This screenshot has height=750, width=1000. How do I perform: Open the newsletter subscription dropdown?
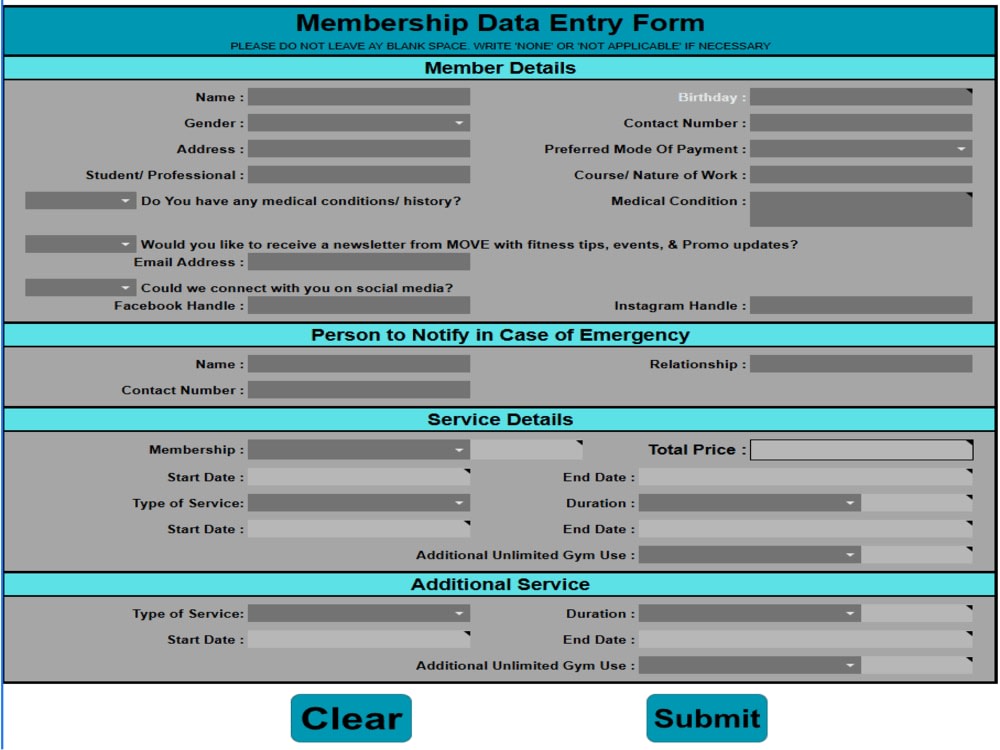pyautogui.click(x=80, y=244)
